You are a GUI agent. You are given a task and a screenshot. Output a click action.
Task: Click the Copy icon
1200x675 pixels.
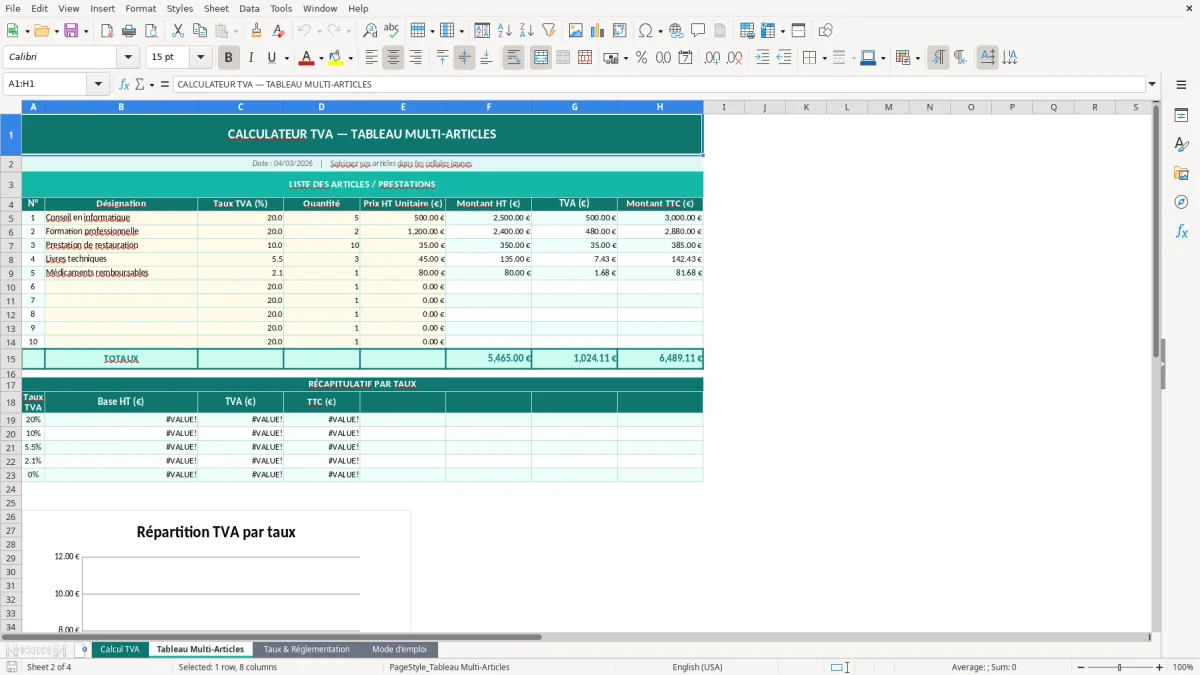pyautogui.click(x=200, y=31)
